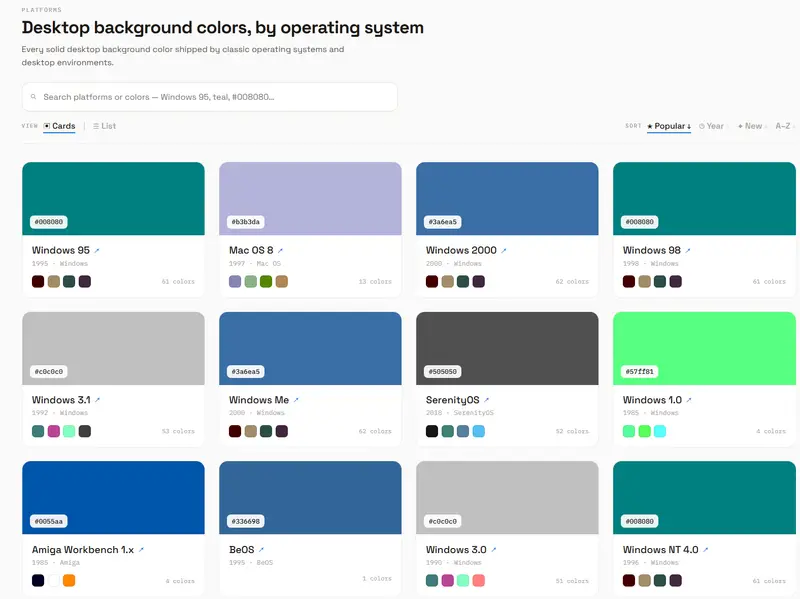Select the bright green swatch on Mac OS 8

tap(266, 282)
